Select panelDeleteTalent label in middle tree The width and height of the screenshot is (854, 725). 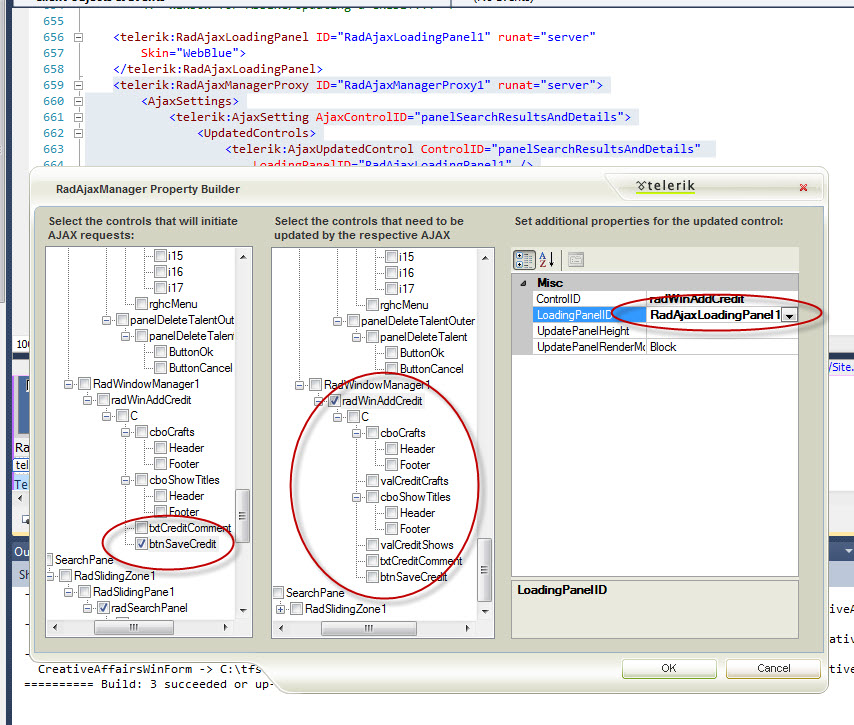423,337
